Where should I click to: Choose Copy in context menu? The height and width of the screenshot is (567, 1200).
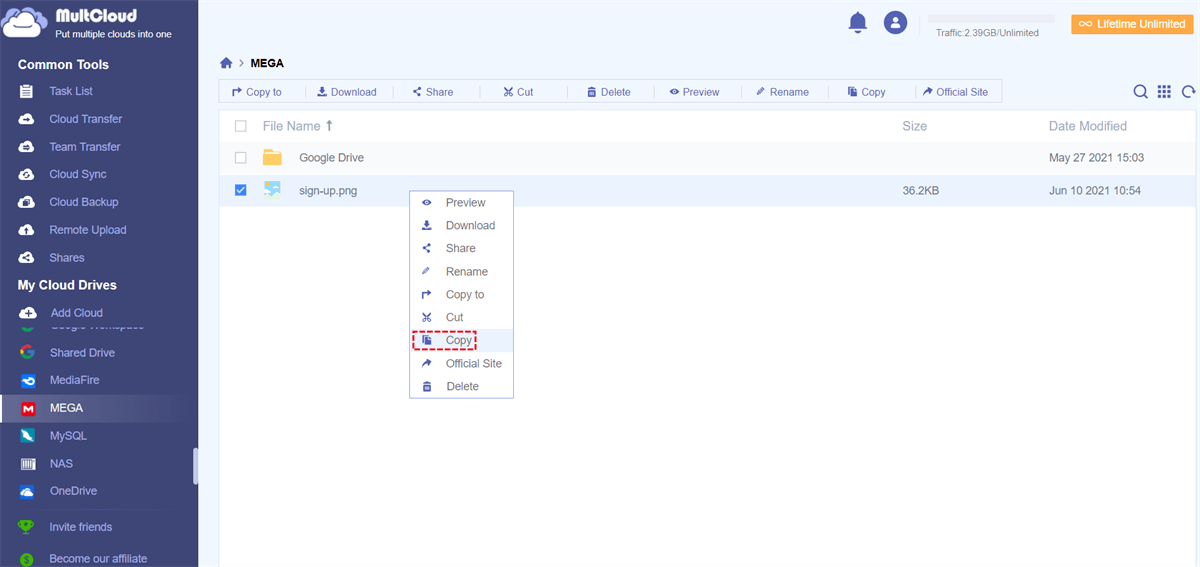[461, 341]
